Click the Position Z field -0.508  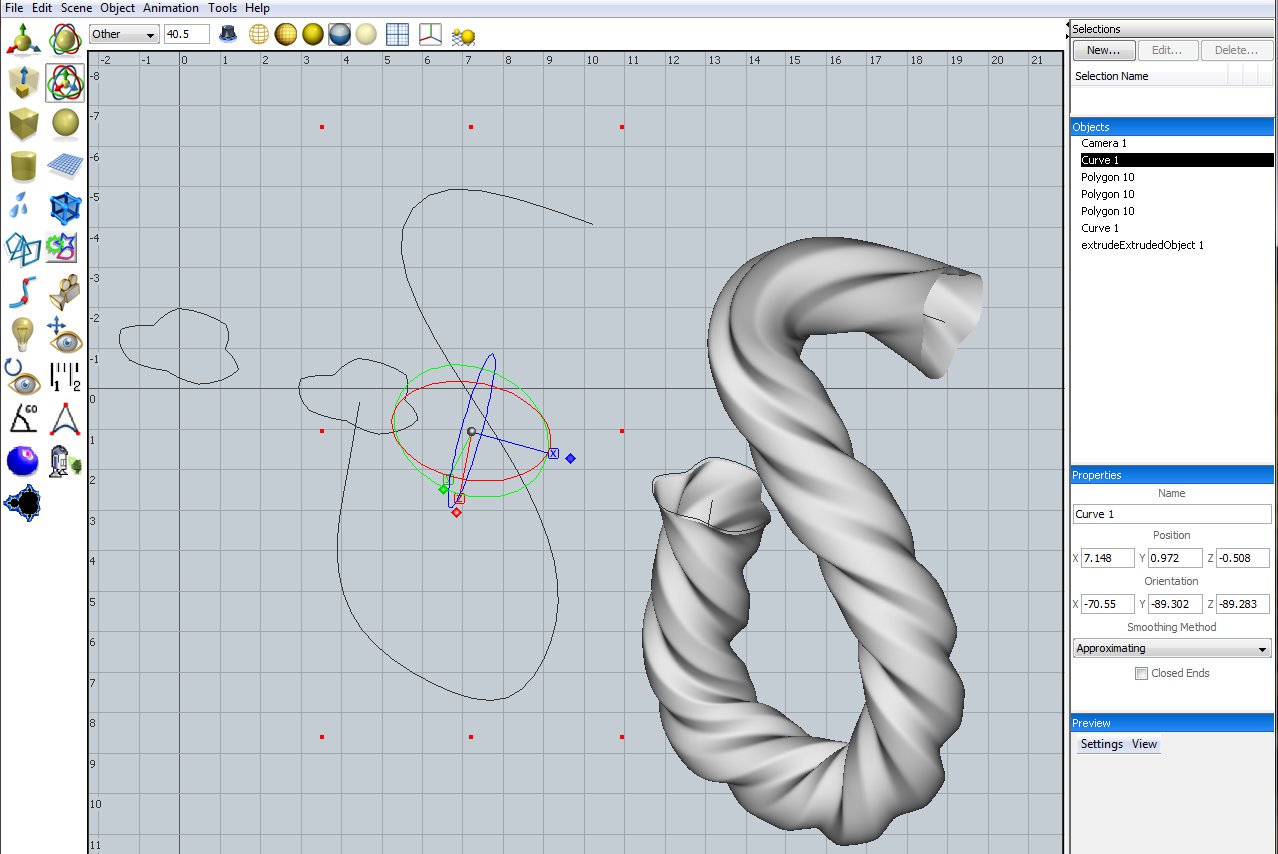[1243, 558]
